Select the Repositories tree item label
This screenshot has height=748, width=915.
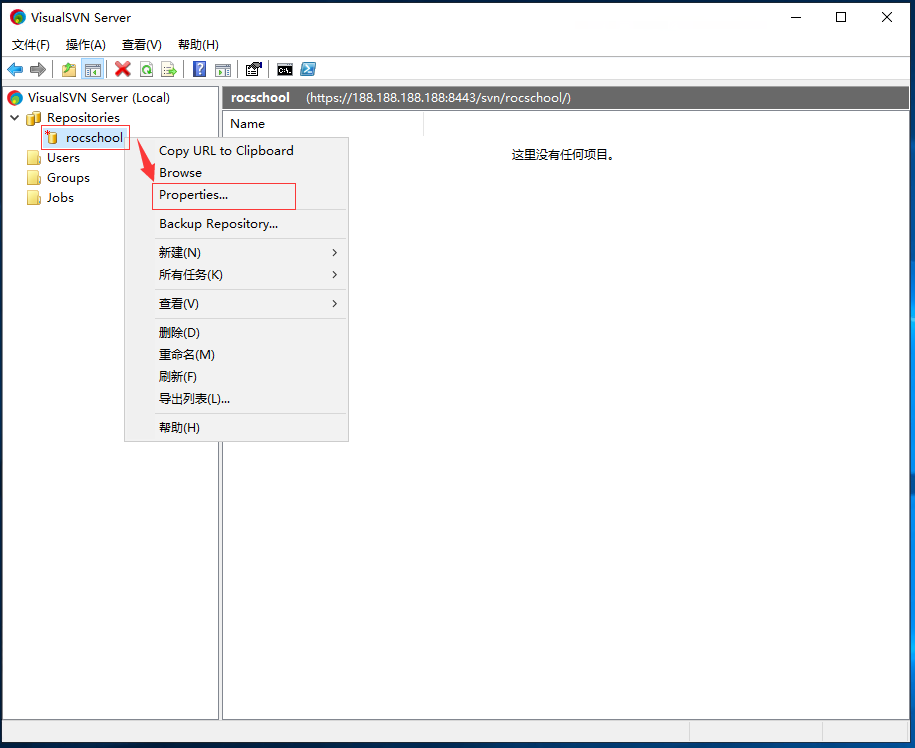click(x=83, y=118)
